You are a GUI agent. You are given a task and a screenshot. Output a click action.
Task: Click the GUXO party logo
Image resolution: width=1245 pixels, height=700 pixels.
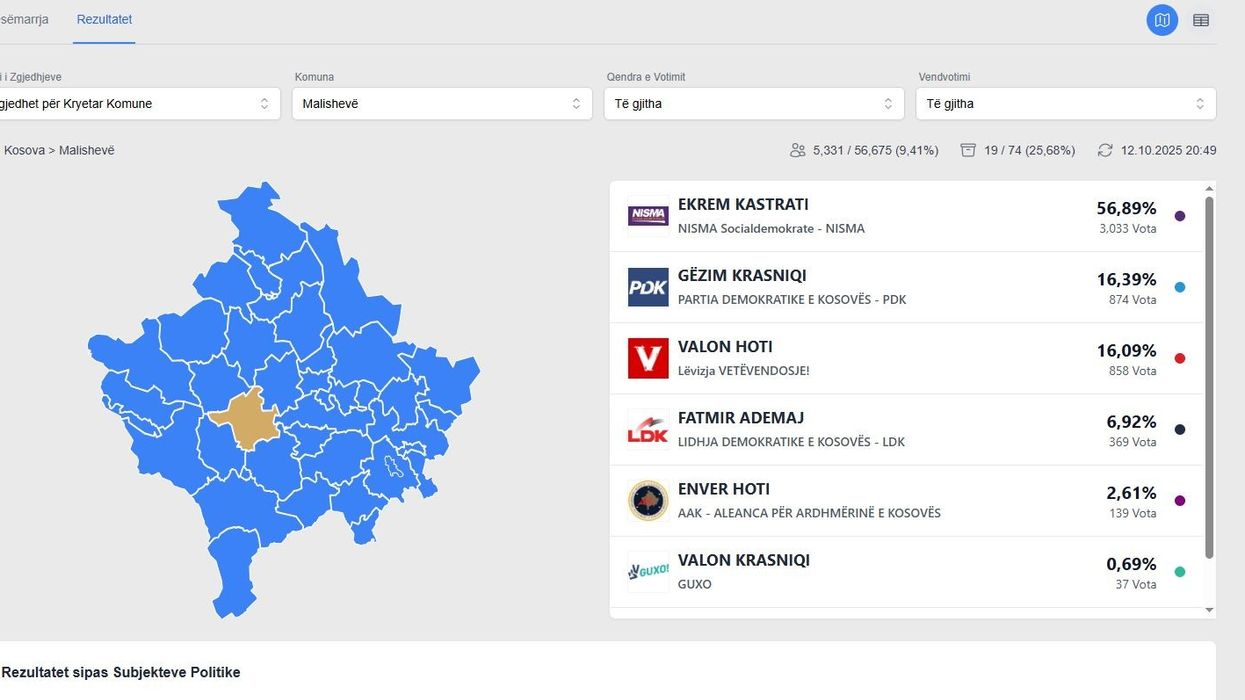(647, 570)
